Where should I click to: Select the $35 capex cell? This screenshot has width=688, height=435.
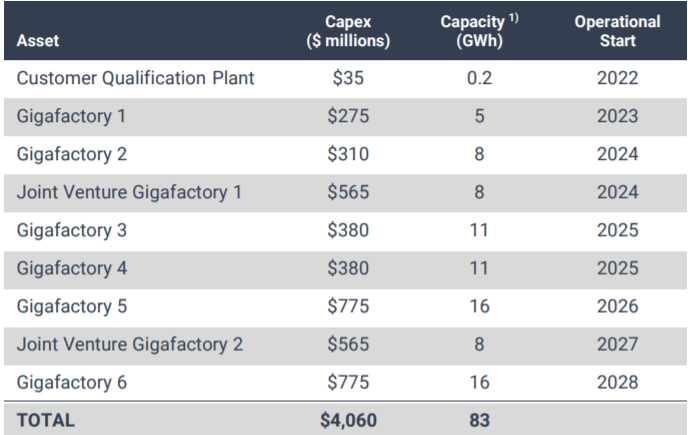pos(348,79)
